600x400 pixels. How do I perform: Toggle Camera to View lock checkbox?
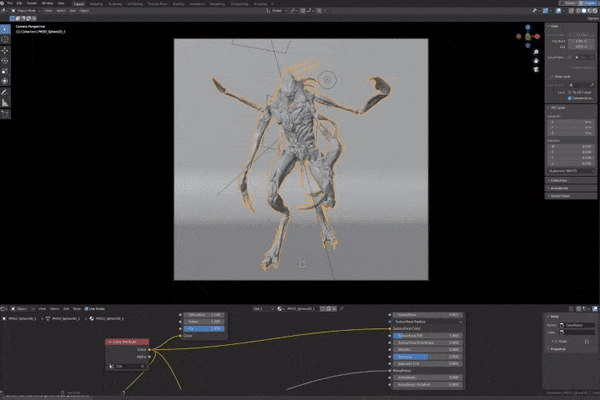tap(570, 98)
